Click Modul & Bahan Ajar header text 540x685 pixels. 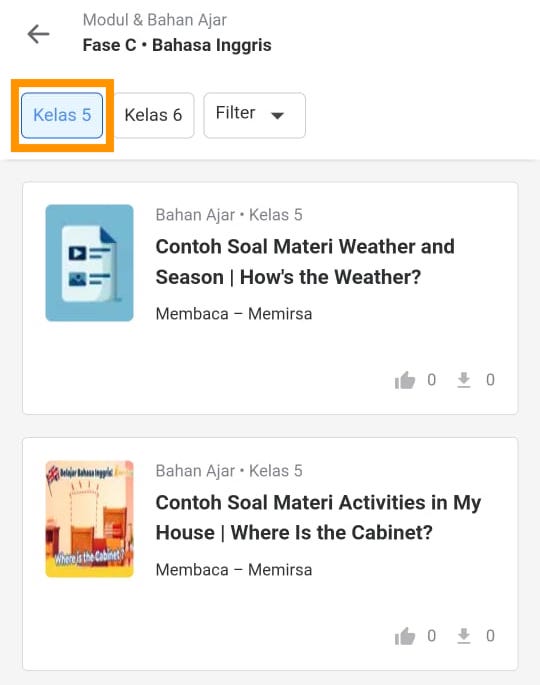click(155, 20)
